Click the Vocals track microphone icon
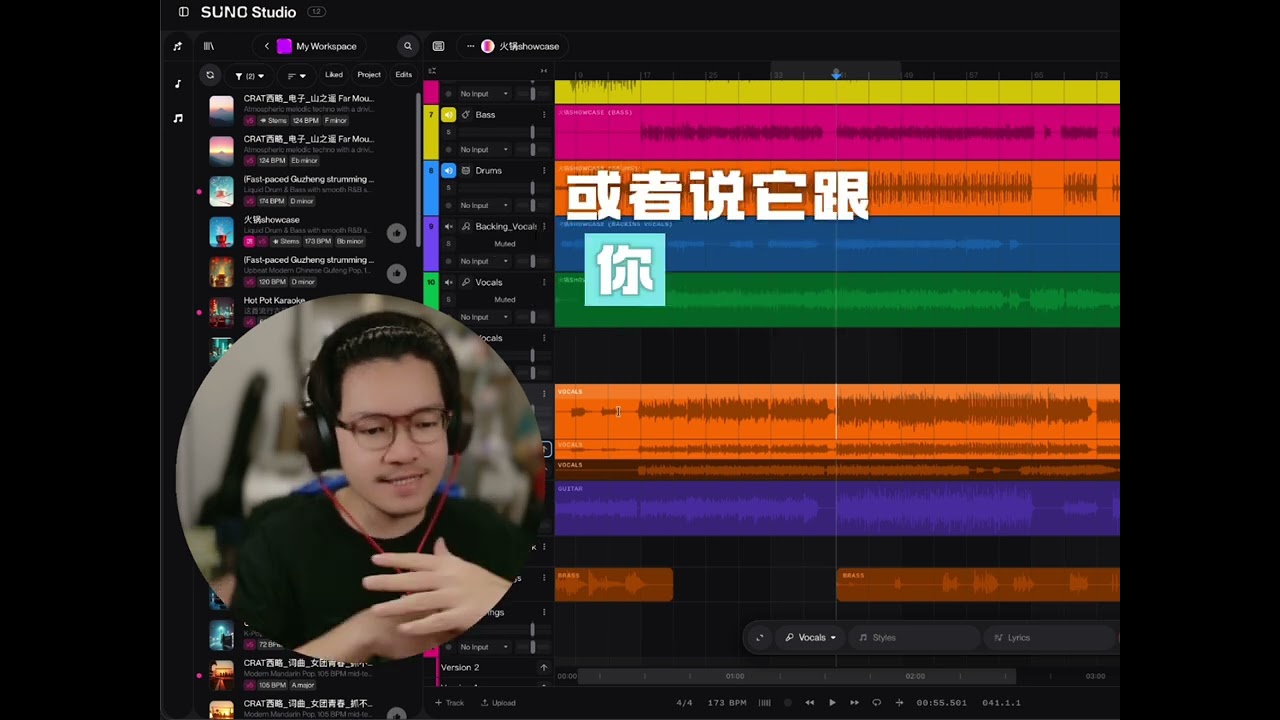 pos(466,283)
